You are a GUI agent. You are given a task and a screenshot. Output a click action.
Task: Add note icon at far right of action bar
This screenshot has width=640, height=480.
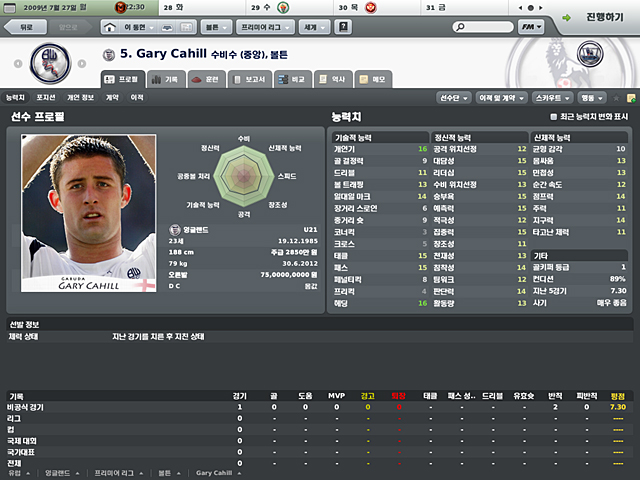[631, 98]
